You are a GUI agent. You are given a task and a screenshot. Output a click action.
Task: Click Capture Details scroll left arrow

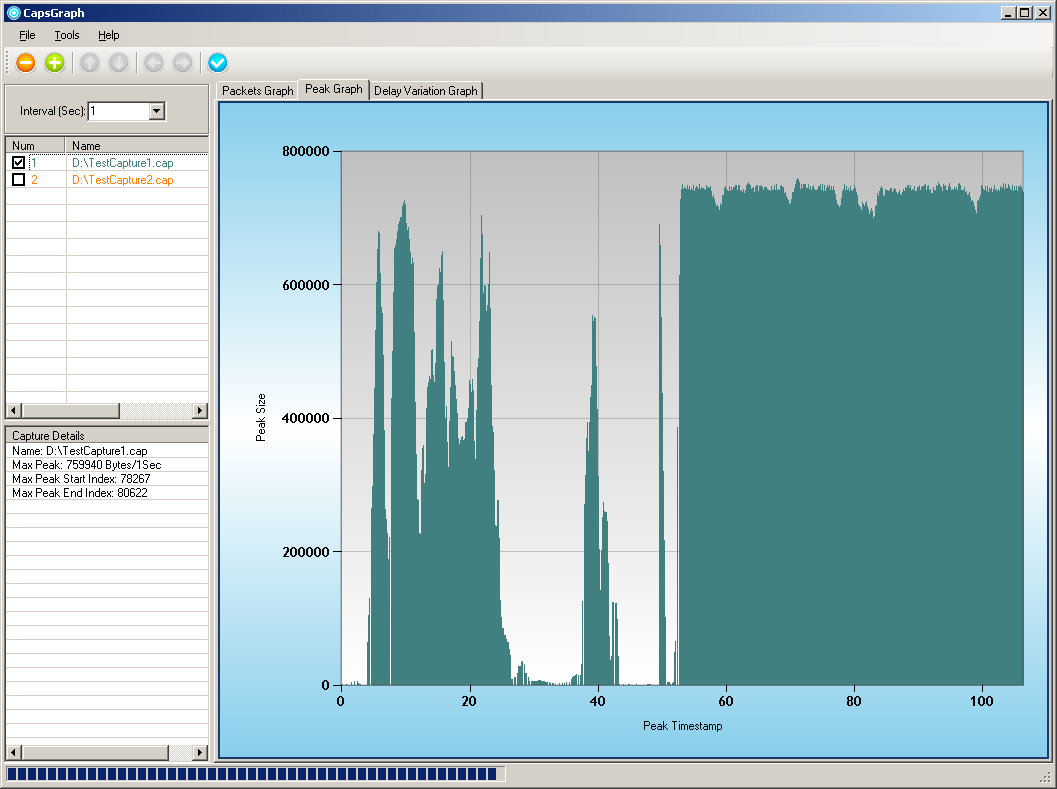[x=13, y=752]
